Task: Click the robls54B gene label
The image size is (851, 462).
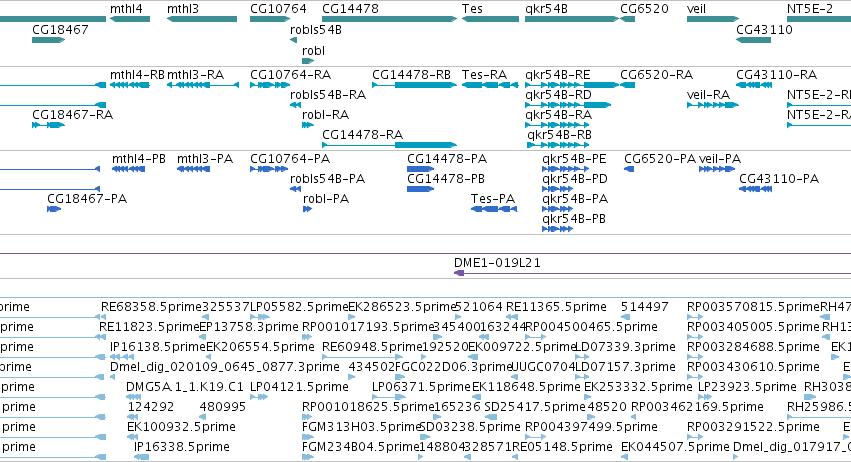Action: (x=316, y=30)
